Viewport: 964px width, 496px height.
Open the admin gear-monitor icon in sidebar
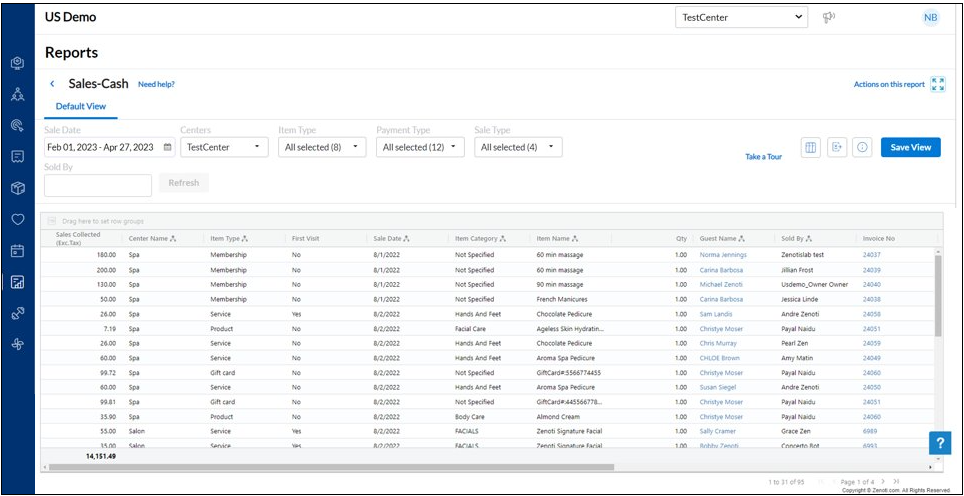tap(18, 63)
